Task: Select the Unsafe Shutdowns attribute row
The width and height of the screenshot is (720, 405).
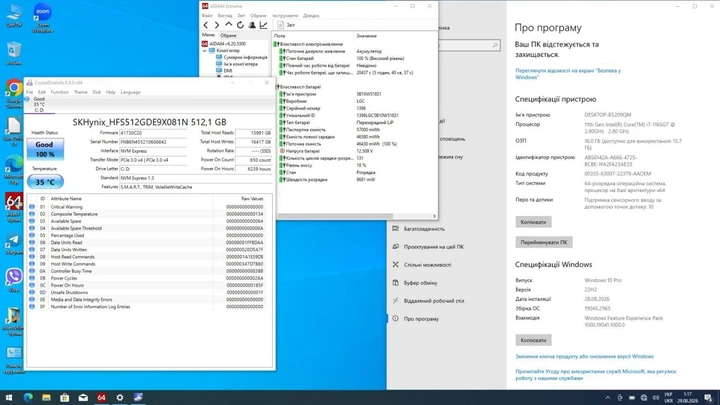Action: coord(147,292)
